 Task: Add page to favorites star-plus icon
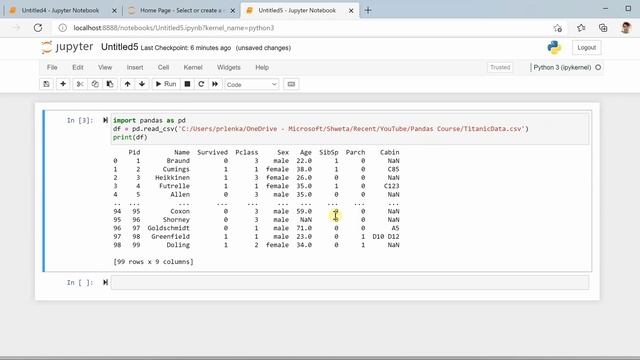click(558, 28)
